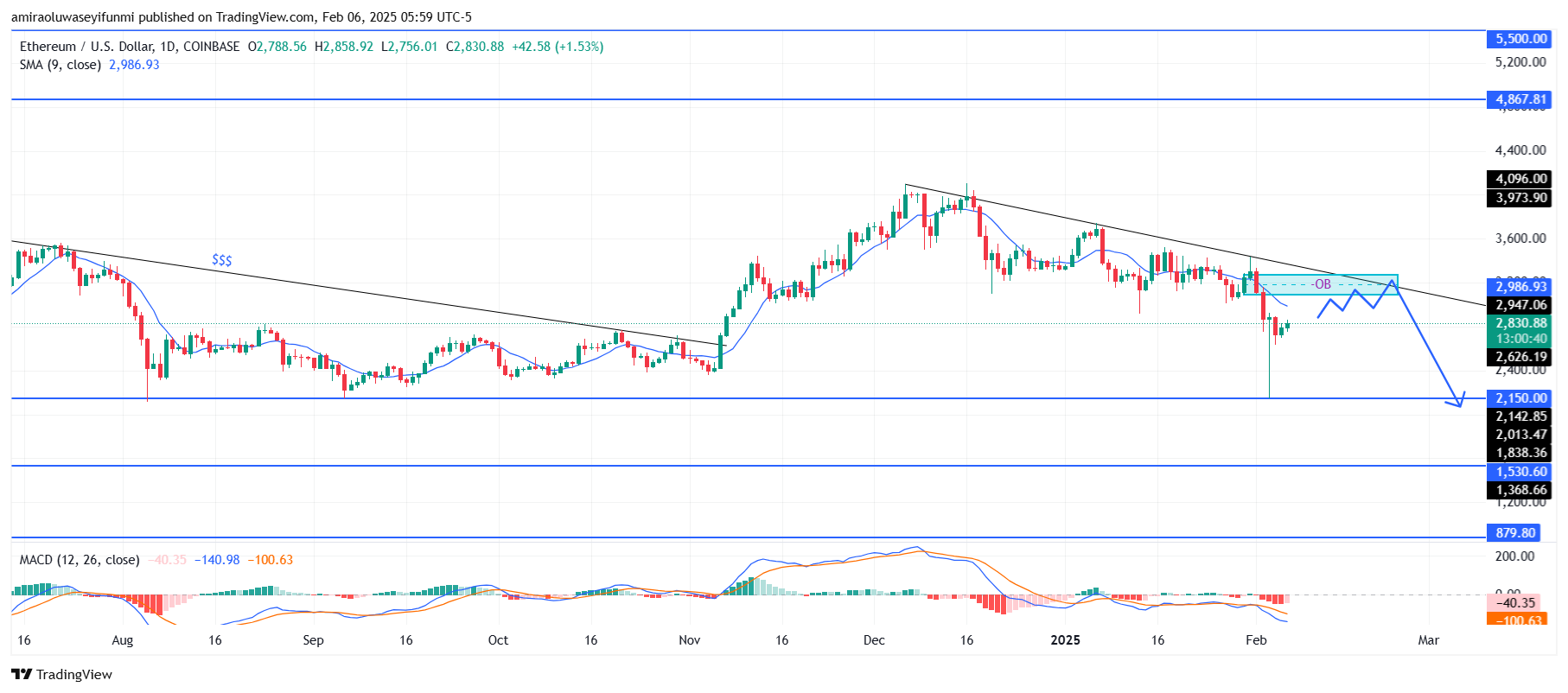
Task: Select the OB order block rectangle
Action: coord(1327,284)
